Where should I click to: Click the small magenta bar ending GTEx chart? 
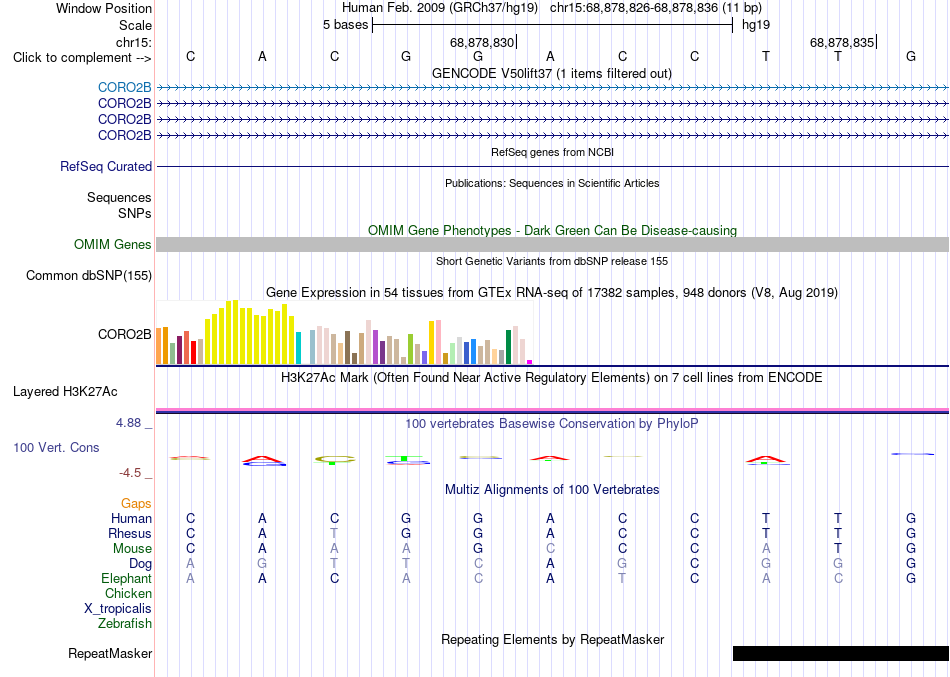click(x=530, y=362)
